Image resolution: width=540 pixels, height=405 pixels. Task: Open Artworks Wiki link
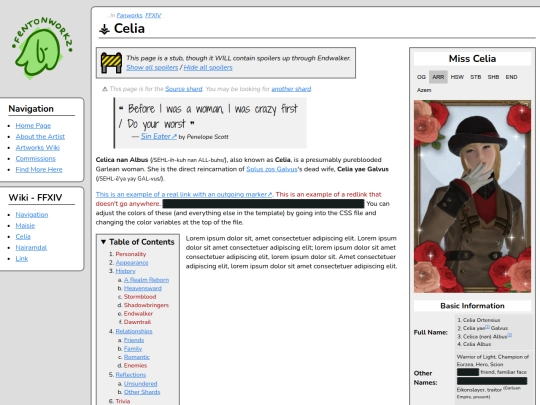tap(38, 148)
